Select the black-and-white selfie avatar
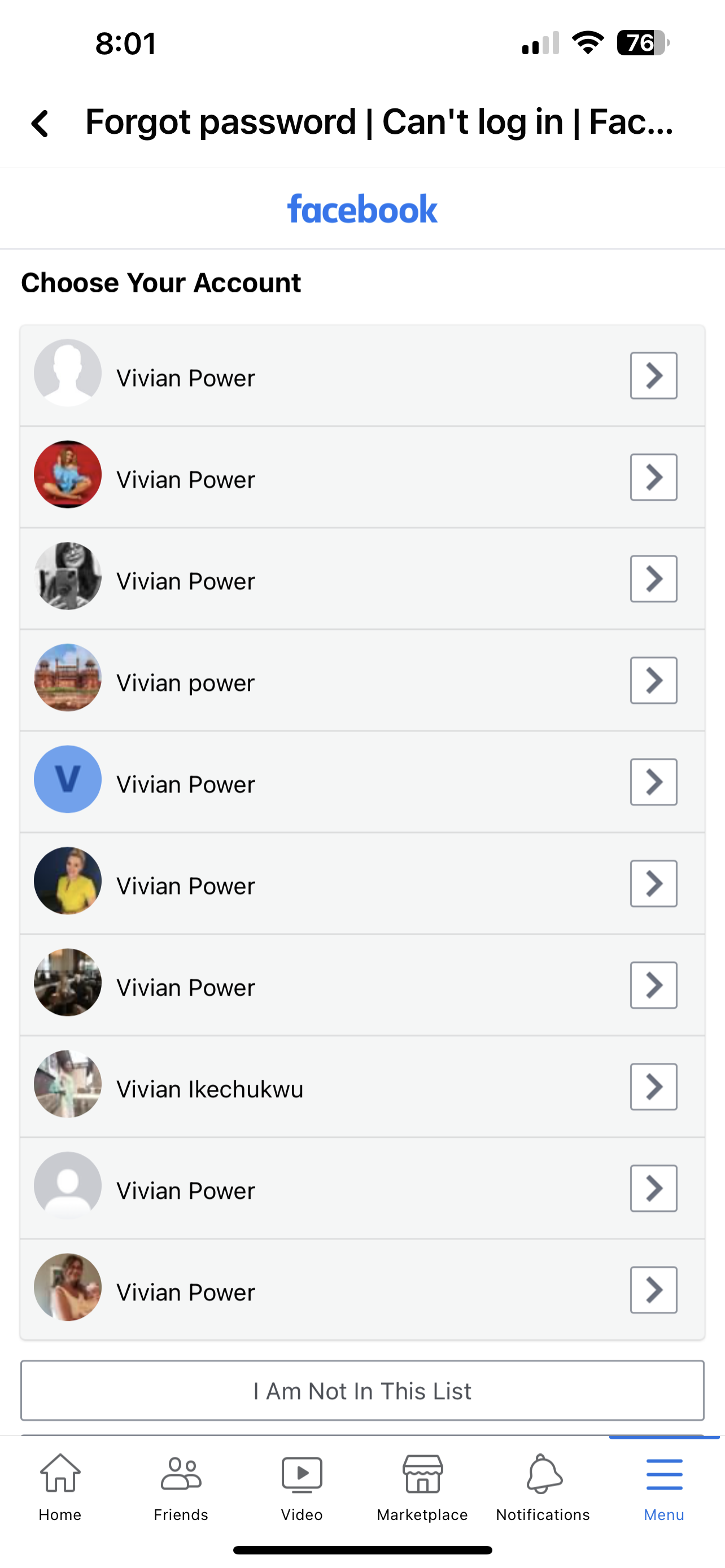725x1568 pixels. point(68,576)
